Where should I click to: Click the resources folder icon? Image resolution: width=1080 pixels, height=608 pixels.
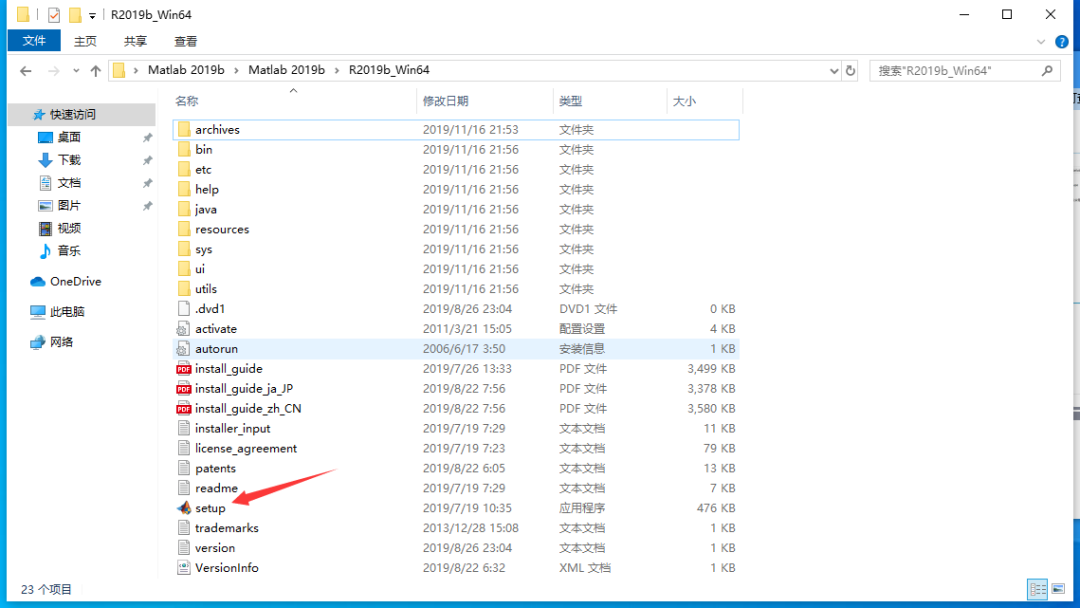(x=184, y=229)
